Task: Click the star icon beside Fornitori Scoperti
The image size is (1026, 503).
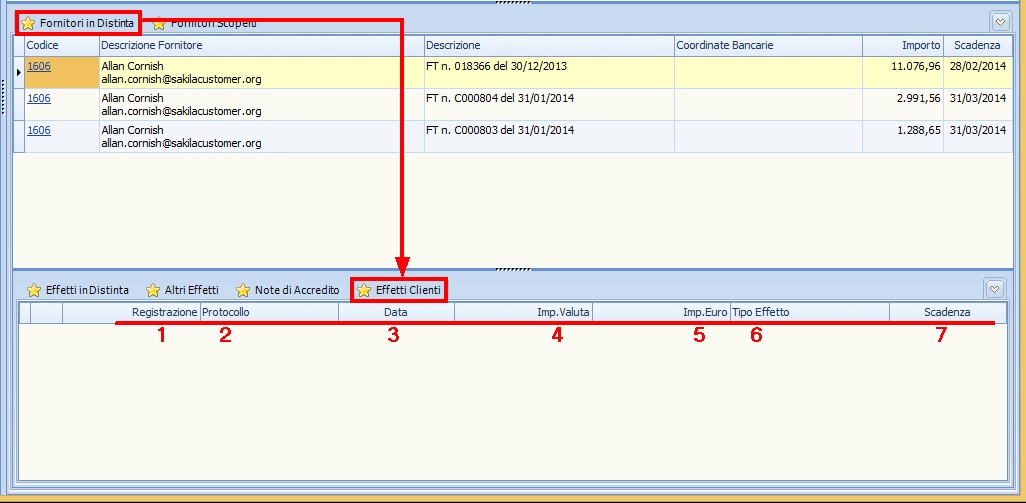Action: tap(159, 22)
